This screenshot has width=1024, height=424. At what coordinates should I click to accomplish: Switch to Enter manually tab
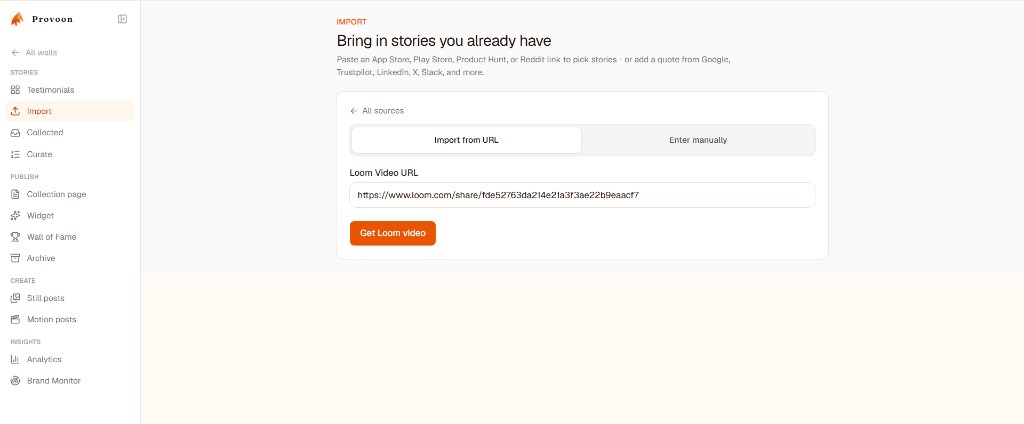(698, 140)
